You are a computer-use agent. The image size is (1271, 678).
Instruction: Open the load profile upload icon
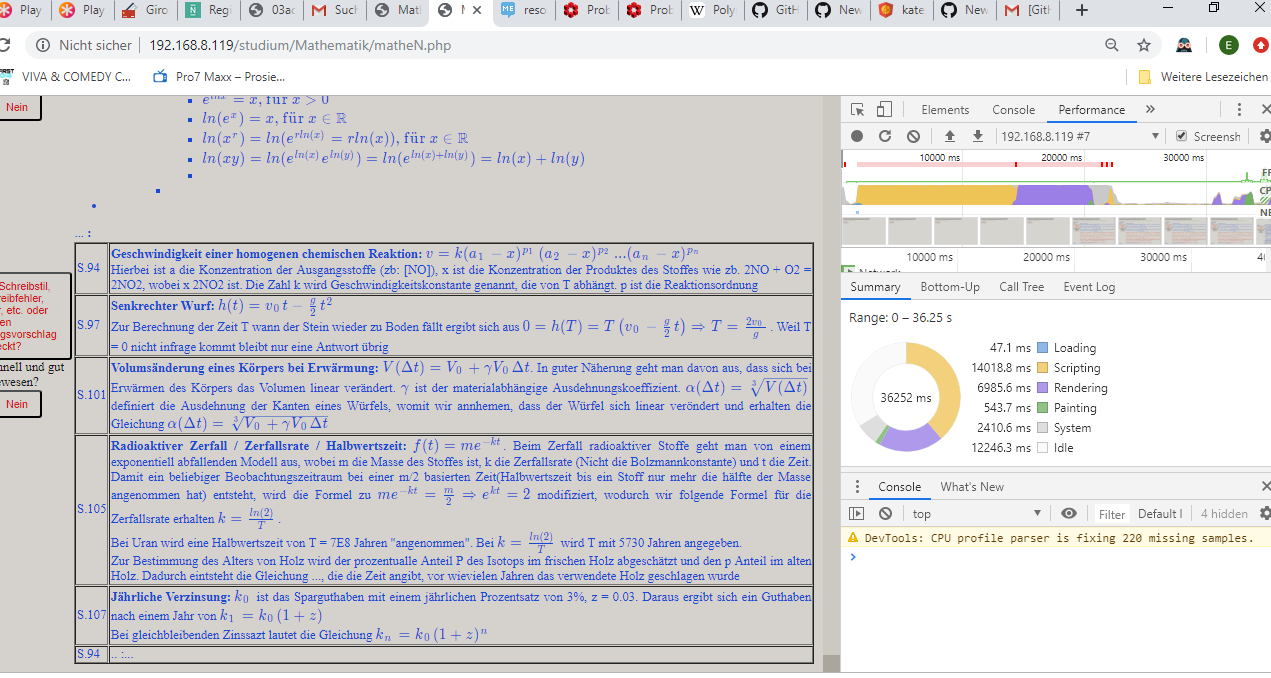coord(950,136)
